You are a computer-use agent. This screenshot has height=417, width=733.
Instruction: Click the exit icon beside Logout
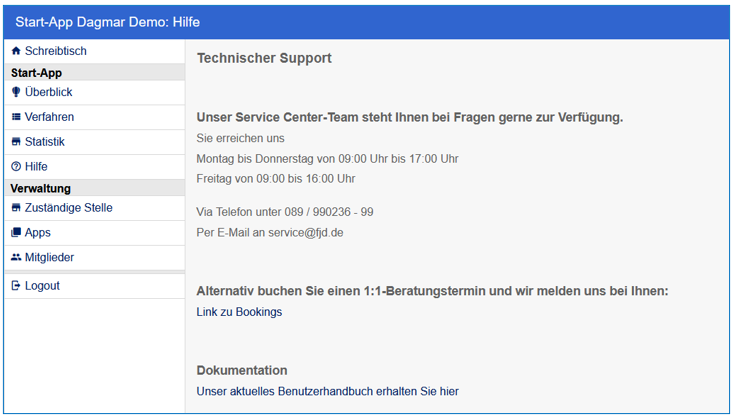(x=16, y=286)
